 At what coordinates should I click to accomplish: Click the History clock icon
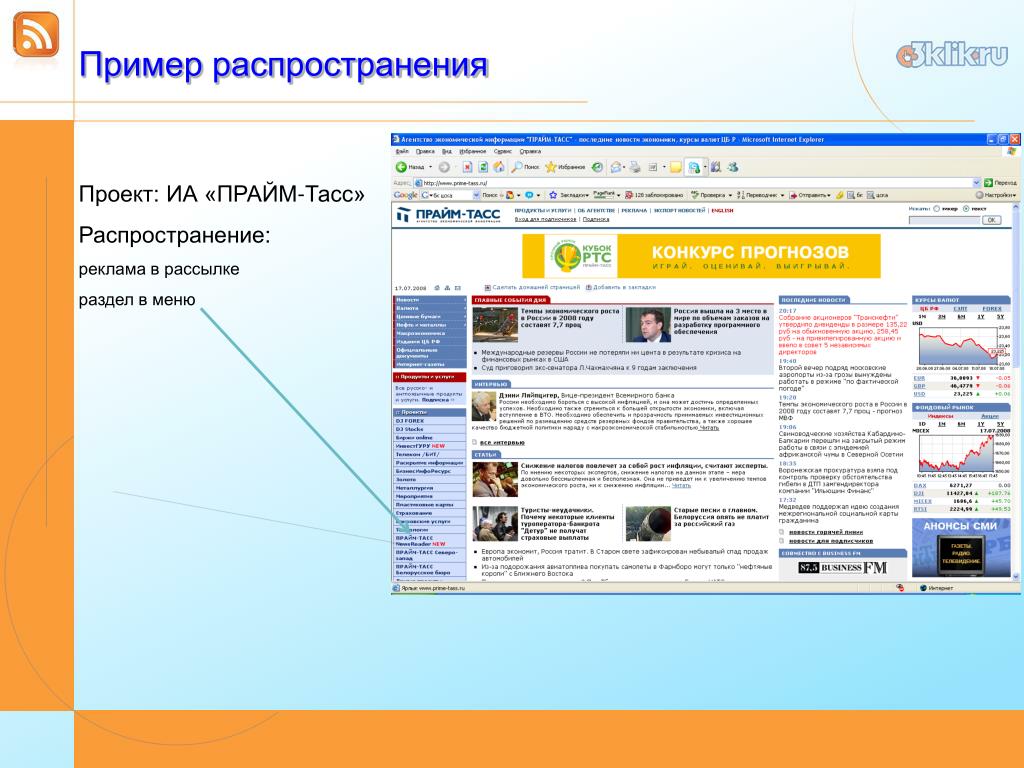[x=597, y=167]
